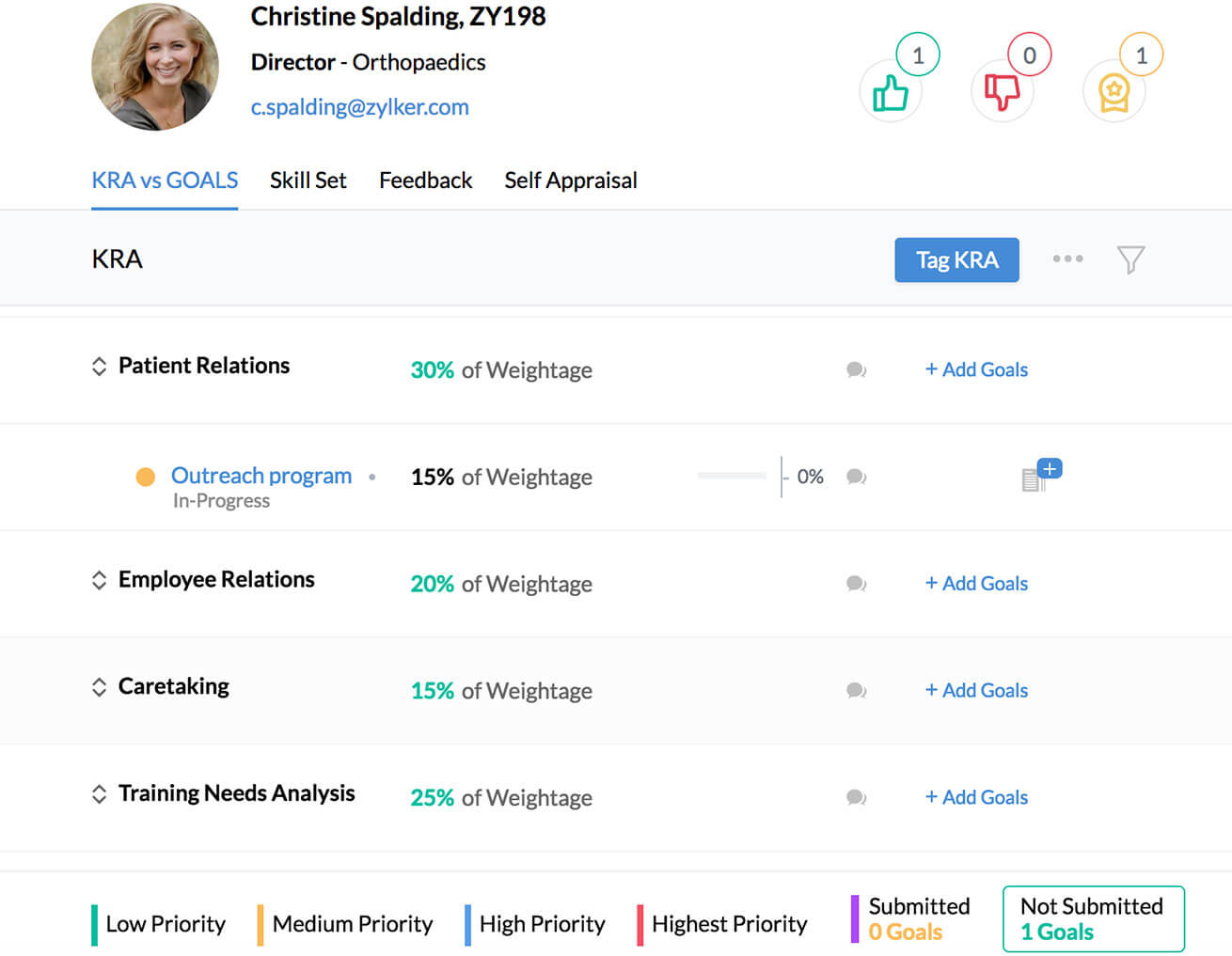
Task: Select the Not Submitted goals filter
Action: click(x=1093, y=918)
